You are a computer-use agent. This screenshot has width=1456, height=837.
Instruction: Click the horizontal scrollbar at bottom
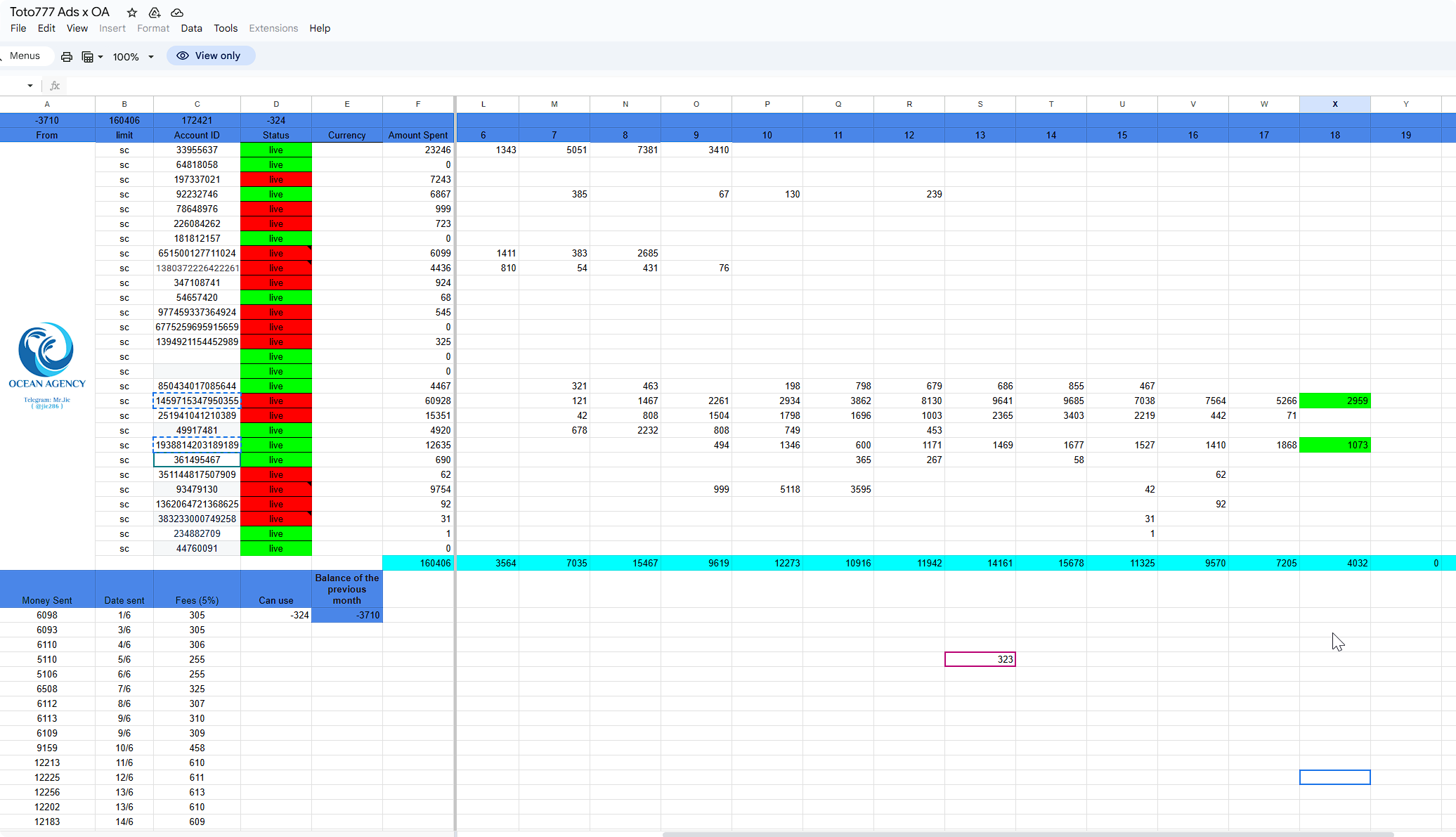1026,834
